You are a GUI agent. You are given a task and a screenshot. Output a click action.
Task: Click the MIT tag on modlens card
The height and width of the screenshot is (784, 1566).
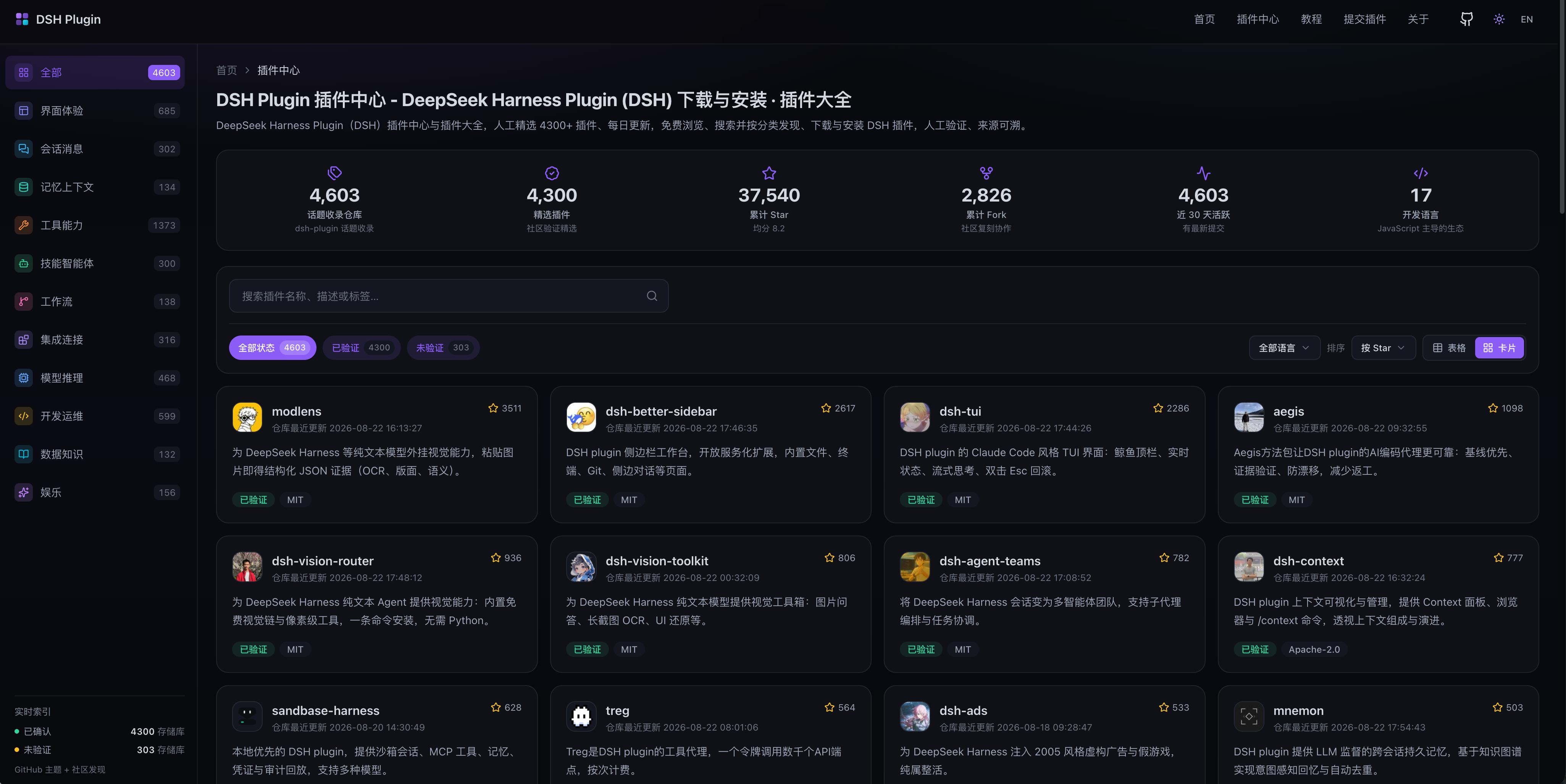pos(295,500)
